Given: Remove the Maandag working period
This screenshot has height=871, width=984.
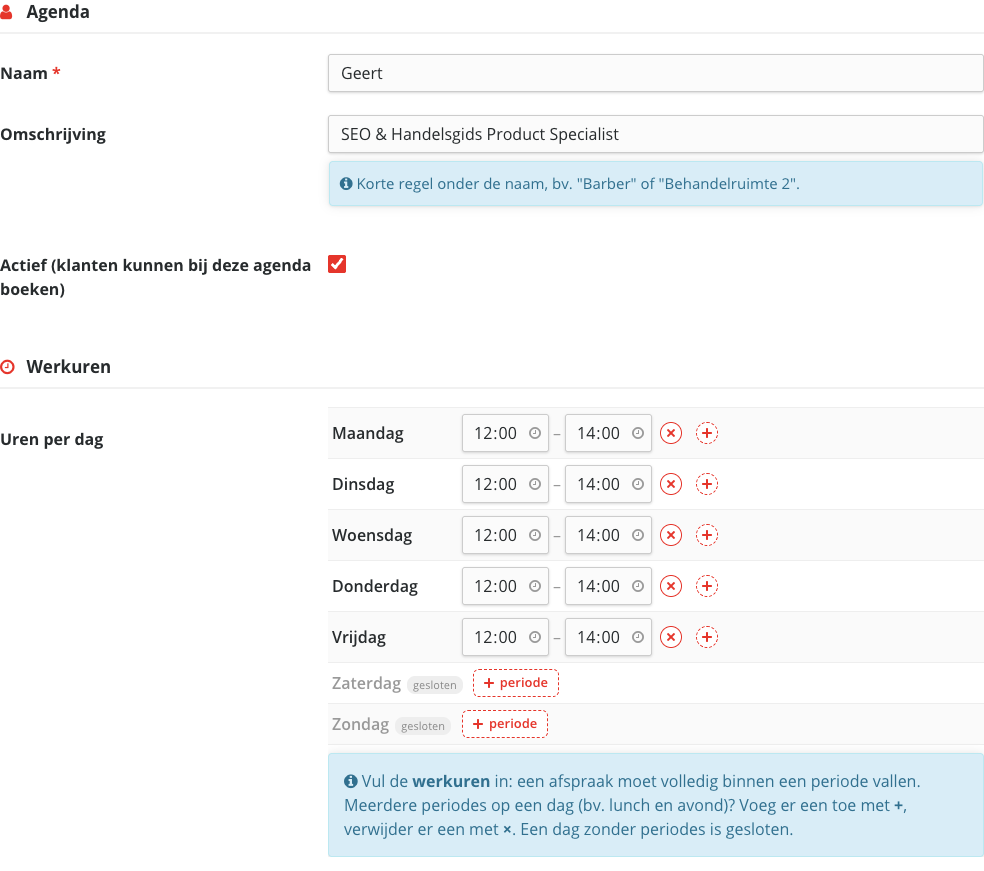Looking at the screenshot, I should tap(671, 433).
